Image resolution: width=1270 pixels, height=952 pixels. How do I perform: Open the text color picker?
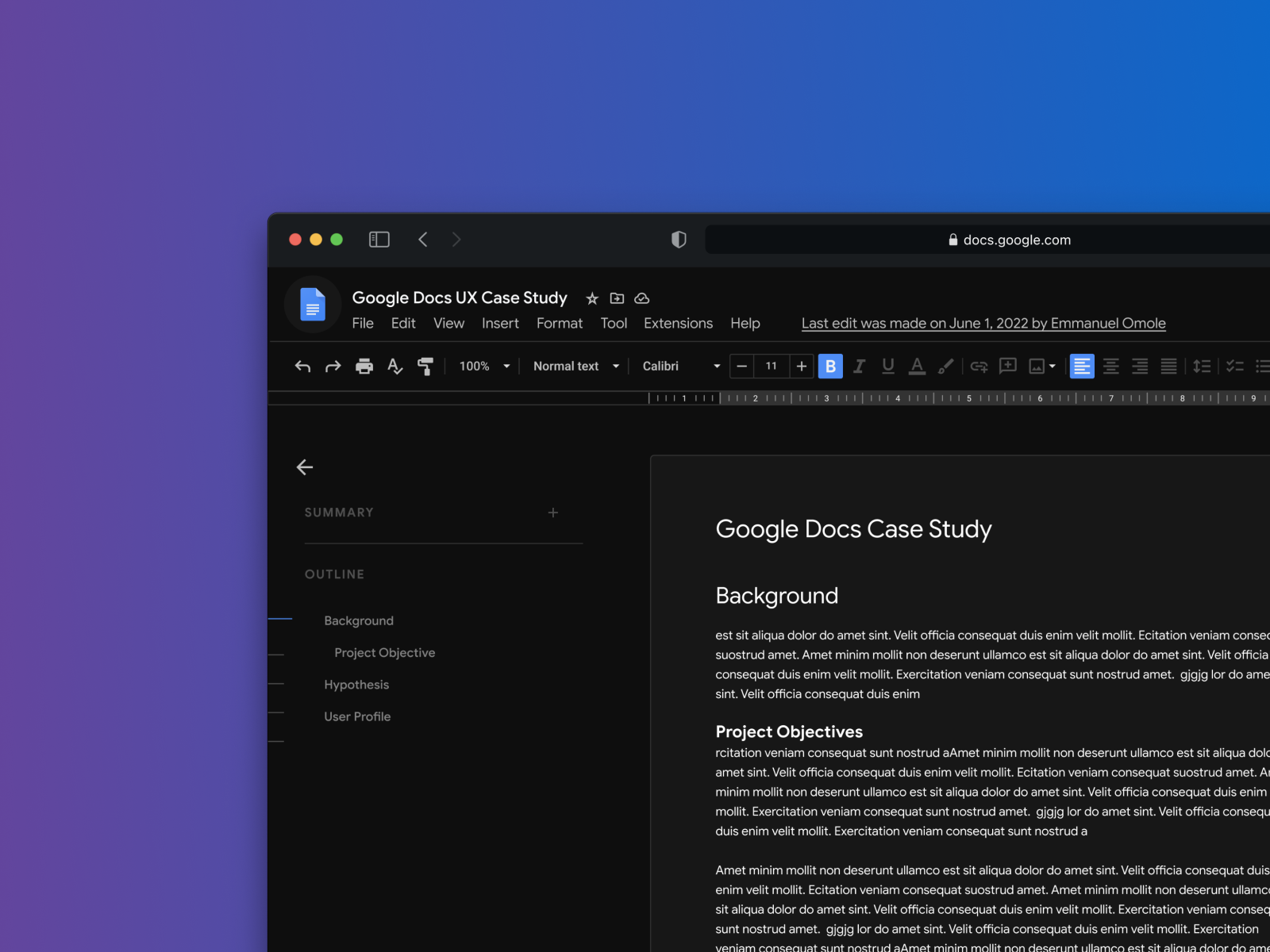click(917, 366)
